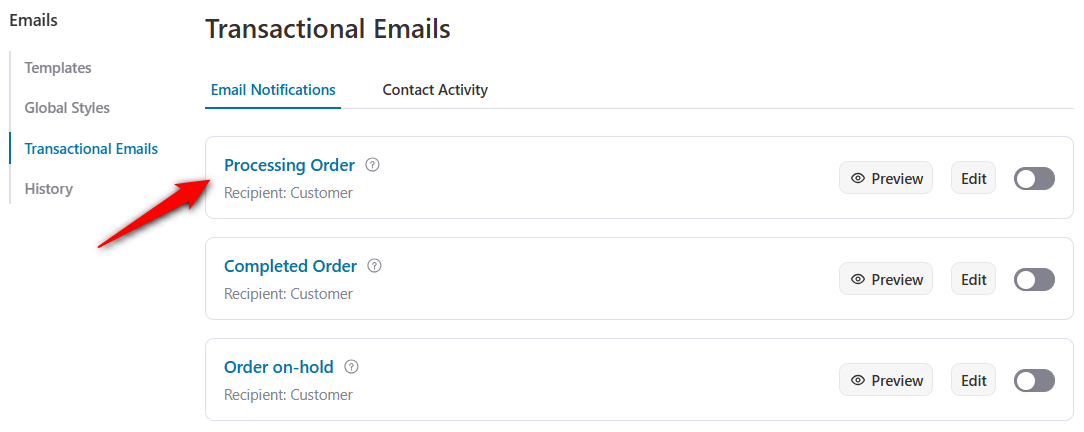This screenshot has height=432, width=1084.
Task: Select Transactional Emails in the sidebar
Action: pos(91,149)
